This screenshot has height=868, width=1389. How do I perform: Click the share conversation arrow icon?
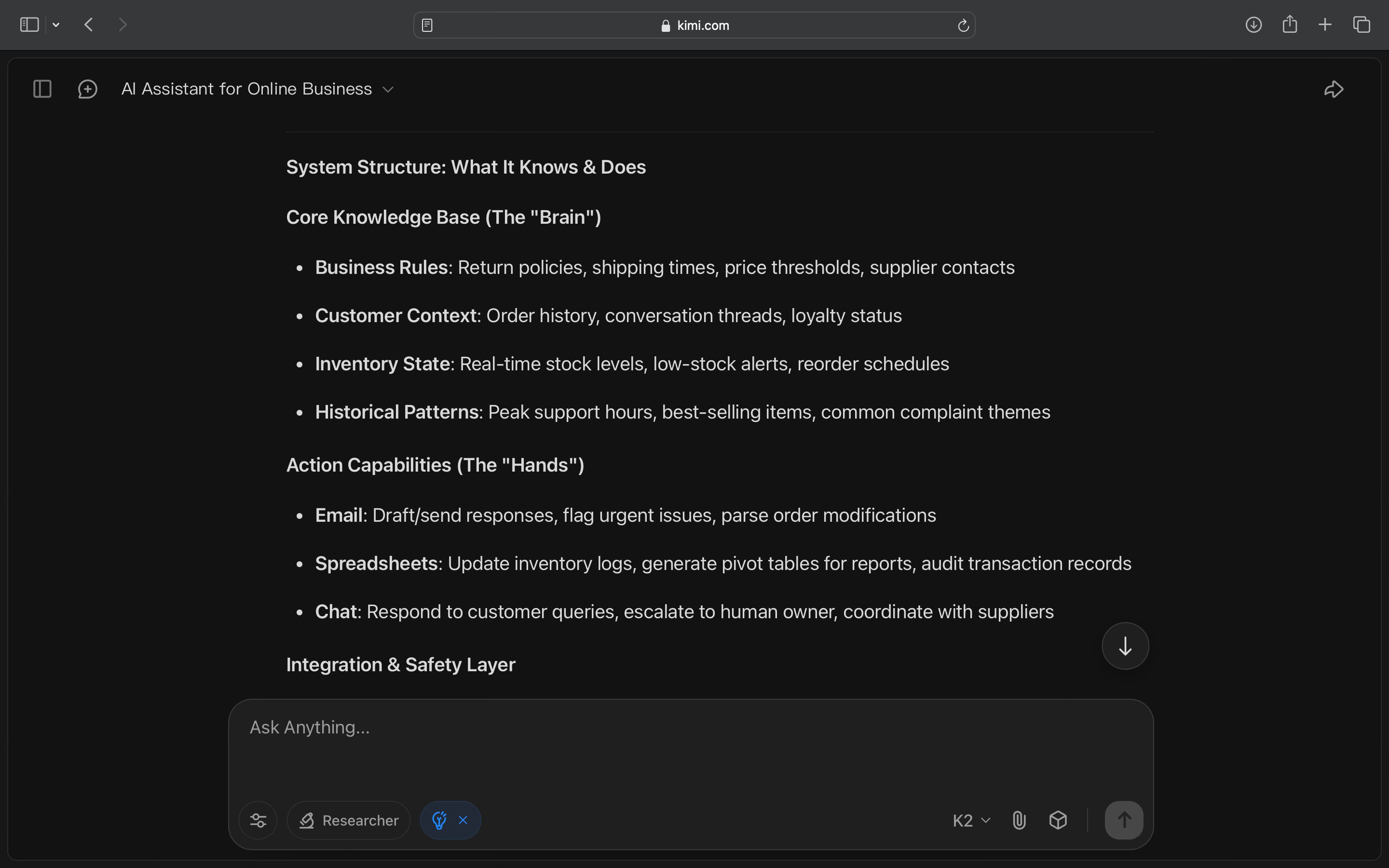[x=1334, y=89]
